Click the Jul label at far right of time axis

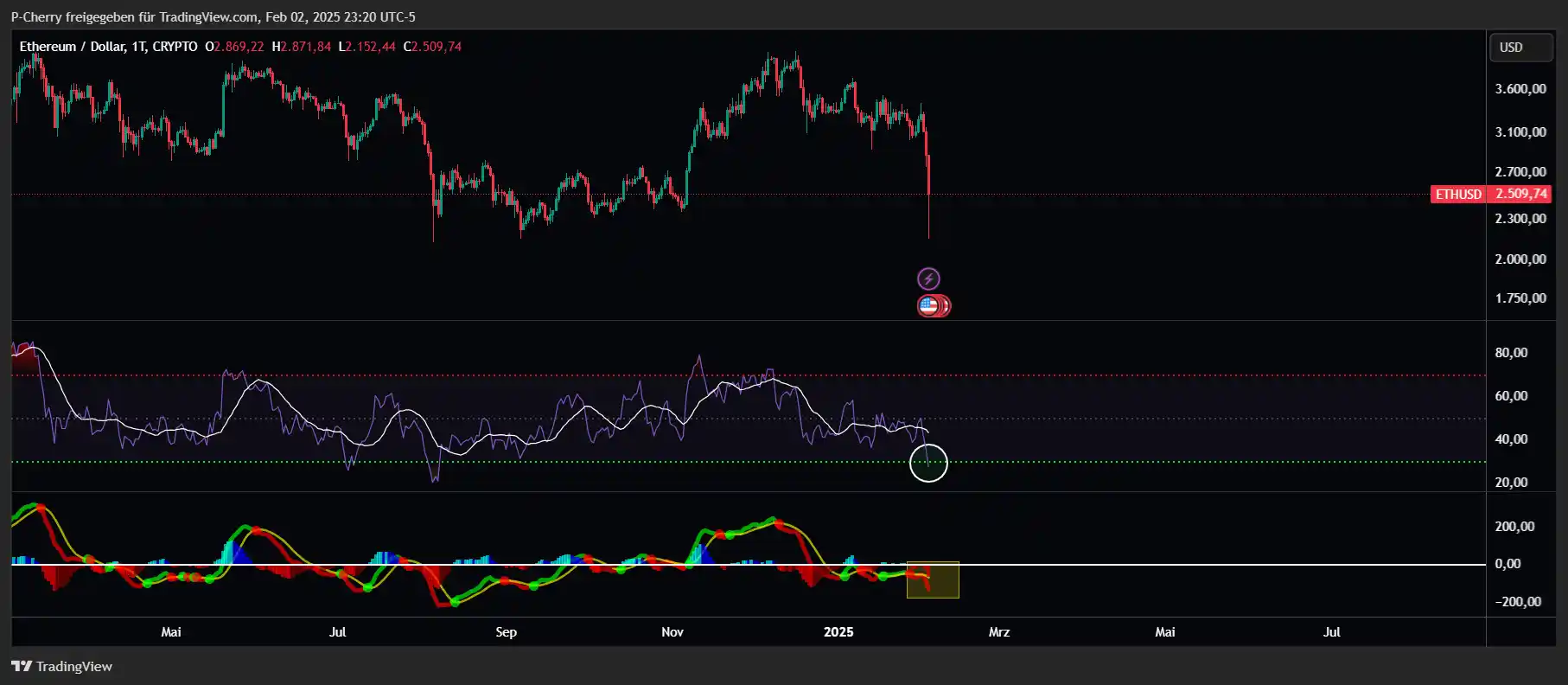[x=1332, y=632]
